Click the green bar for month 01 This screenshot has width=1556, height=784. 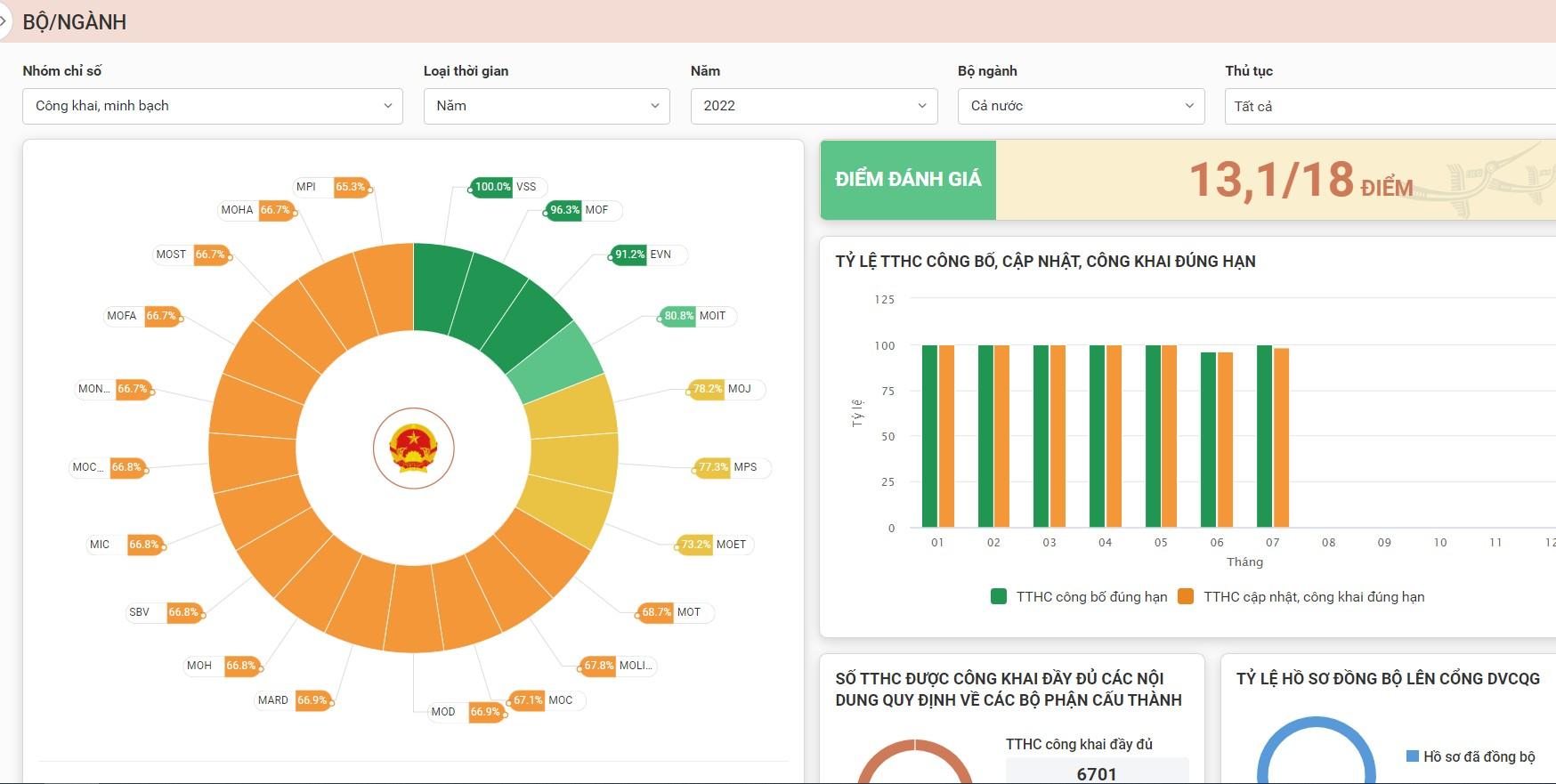(x=929, y=436)
